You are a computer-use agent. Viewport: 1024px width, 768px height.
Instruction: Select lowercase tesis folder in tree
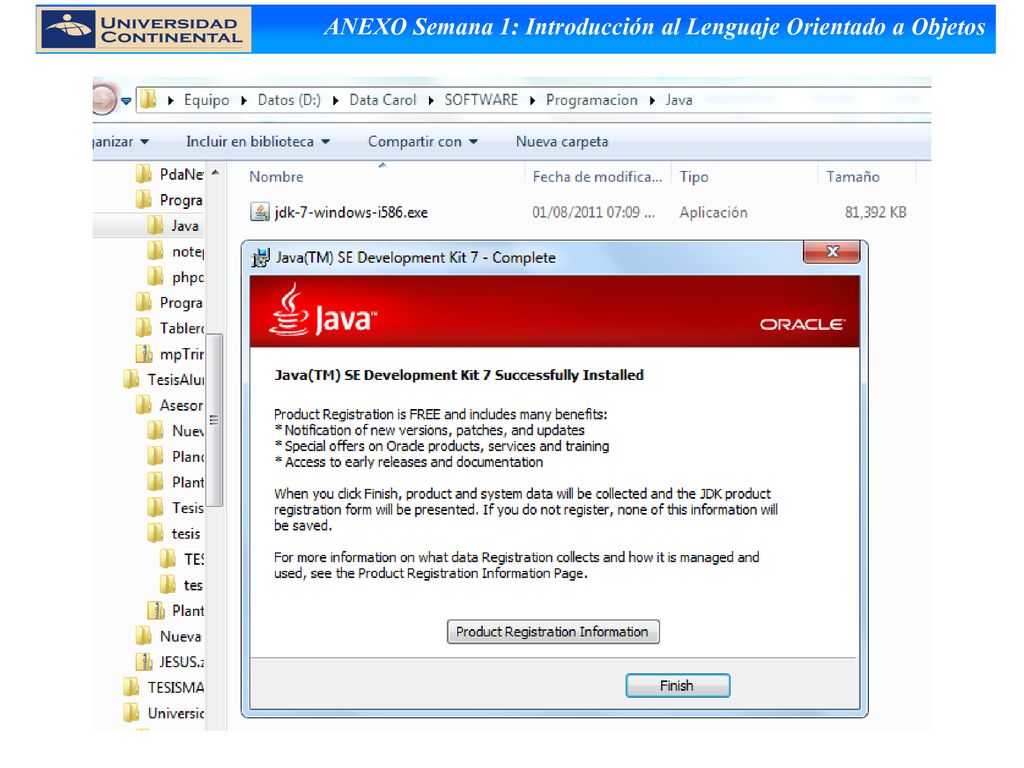point(174,534)
